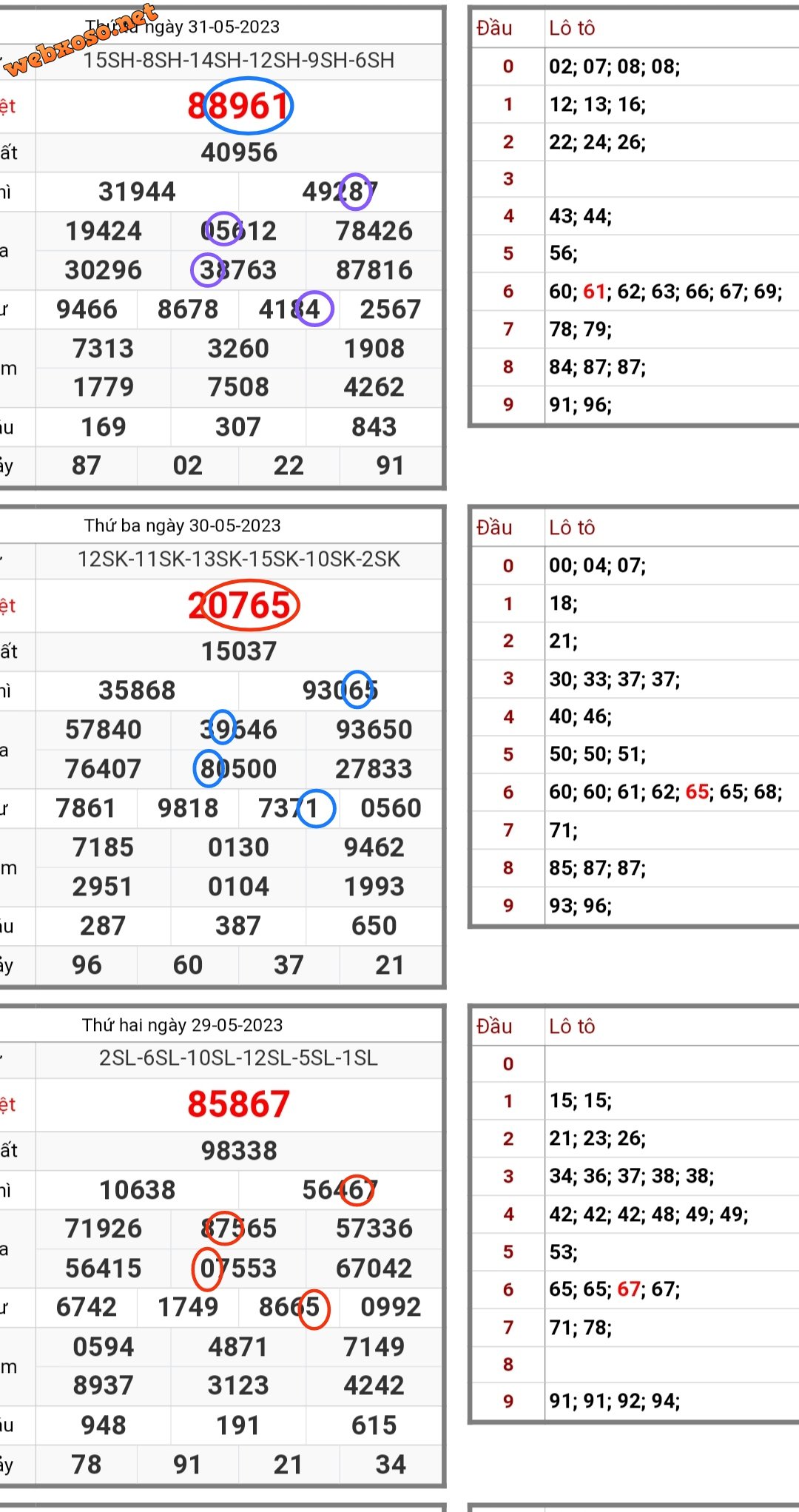Viewport: 799px width, 1512px height.
Task: Click the date heading "Thứ ba ngày 30-05-2023"
Action: [182, 525]
